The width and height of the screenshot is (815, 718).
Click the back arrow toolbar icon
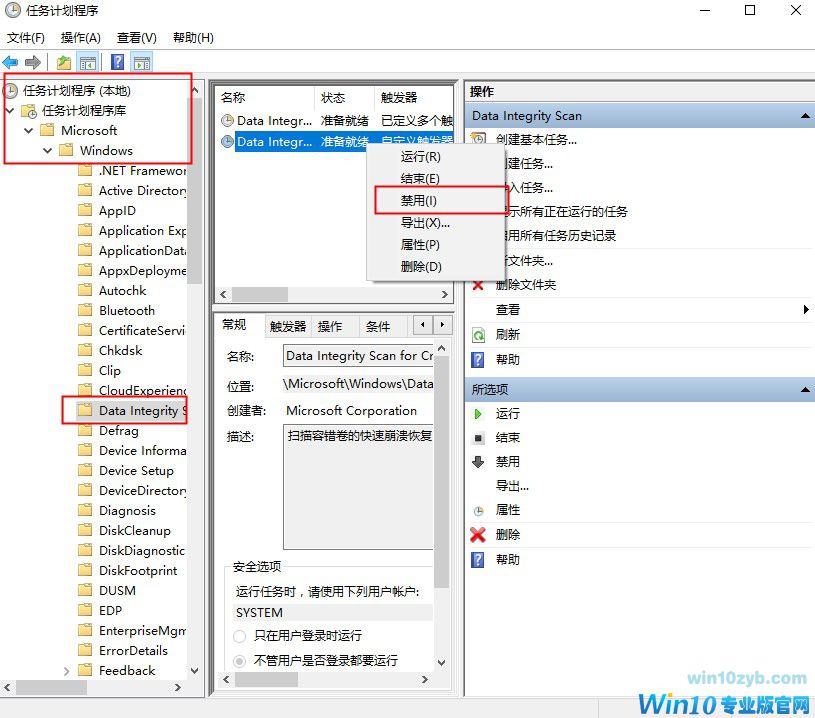pyautogui.click(x=11, y=62)
